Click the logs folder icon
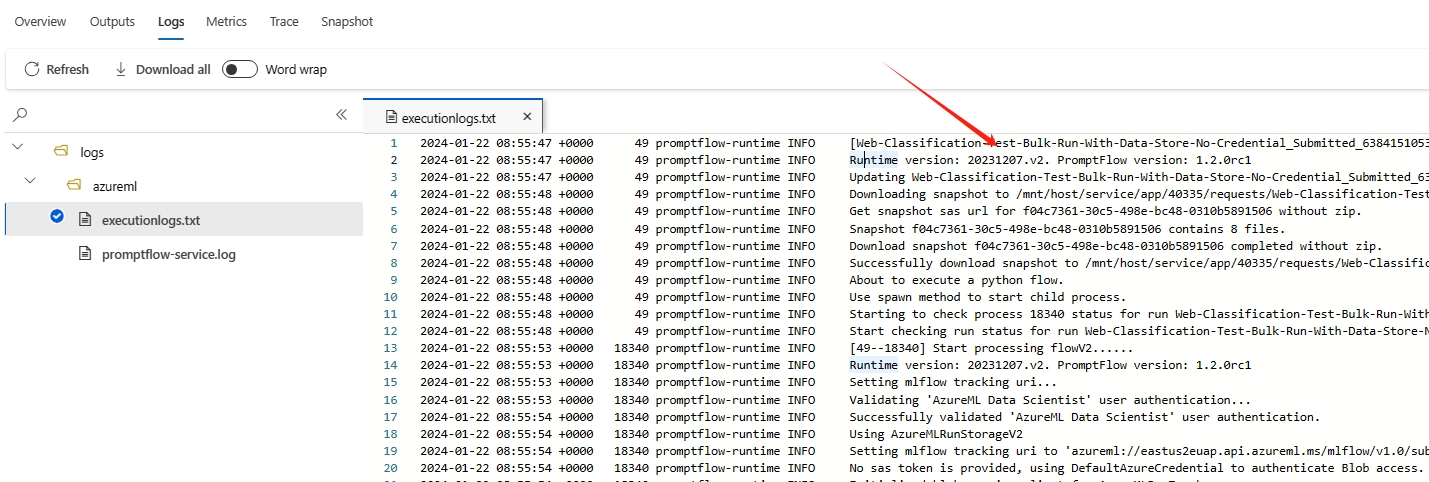 coord(60,152)
